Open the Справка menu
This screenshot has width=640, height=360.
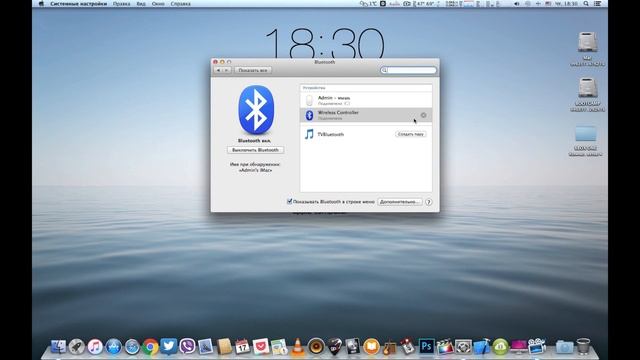[180, 4]
